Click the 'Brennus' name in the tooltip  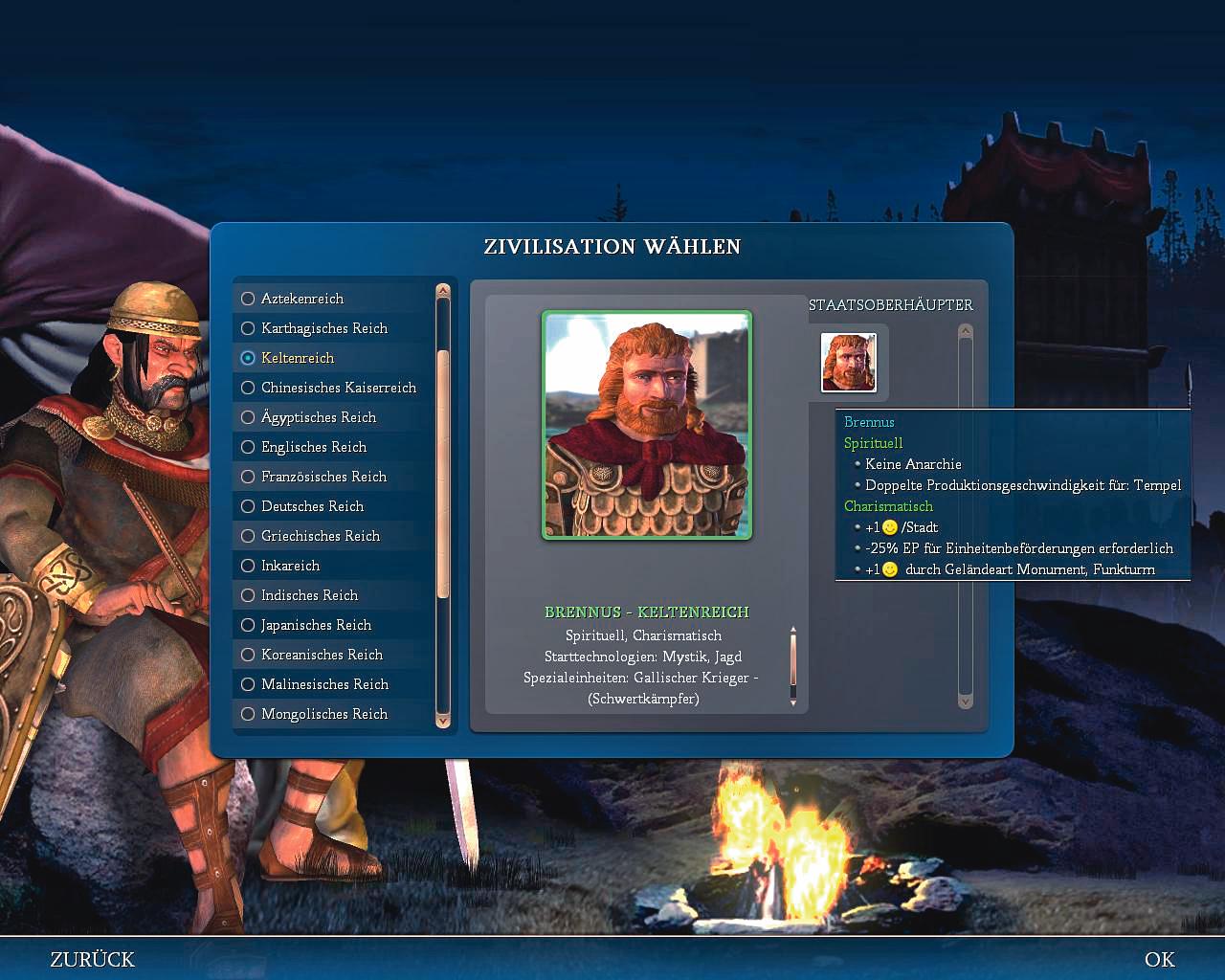[x=869, y=422]
